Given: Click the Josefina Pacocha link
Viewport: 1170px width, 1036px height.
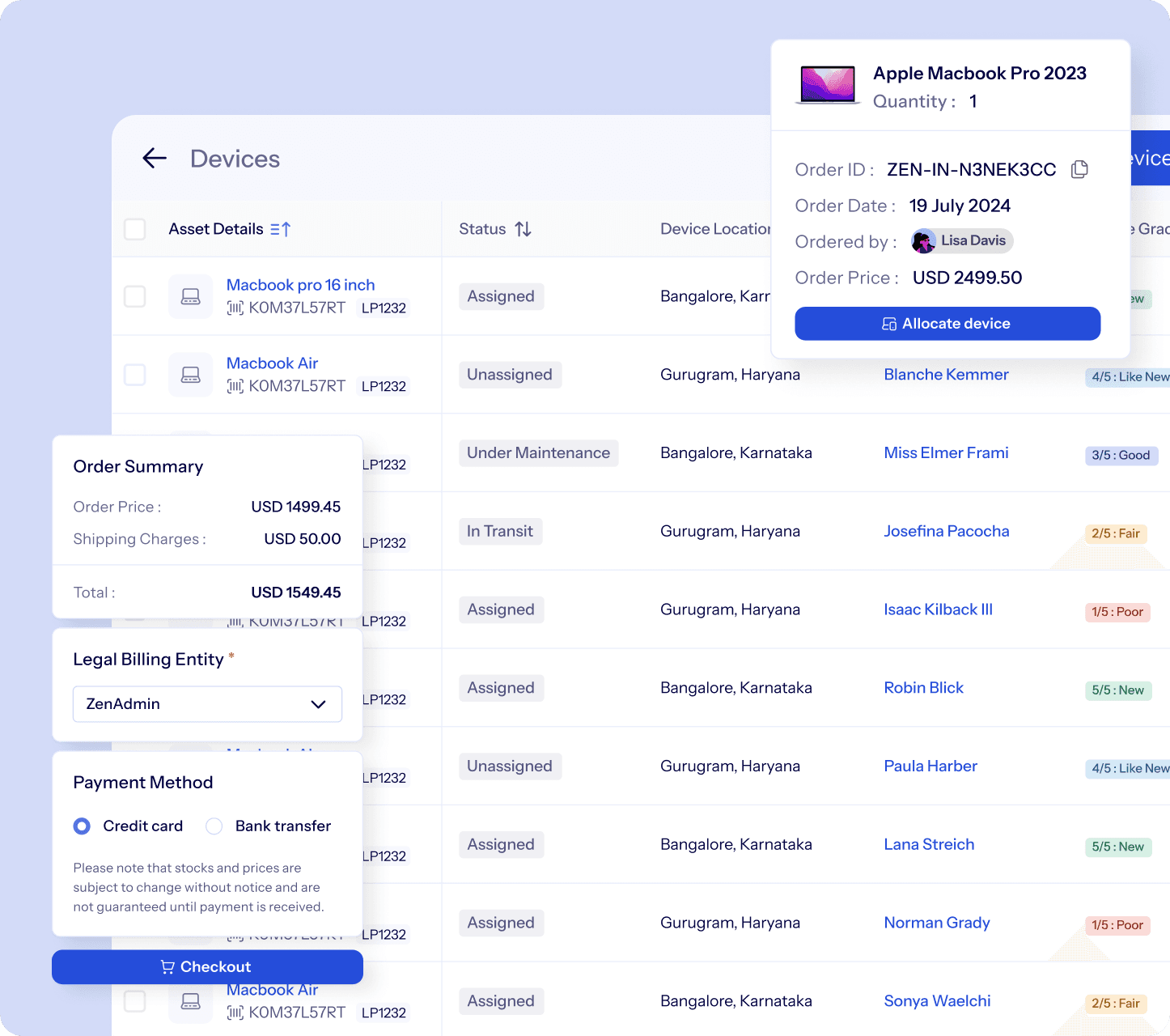Looking at the screenshot, I should click(946, 531).
